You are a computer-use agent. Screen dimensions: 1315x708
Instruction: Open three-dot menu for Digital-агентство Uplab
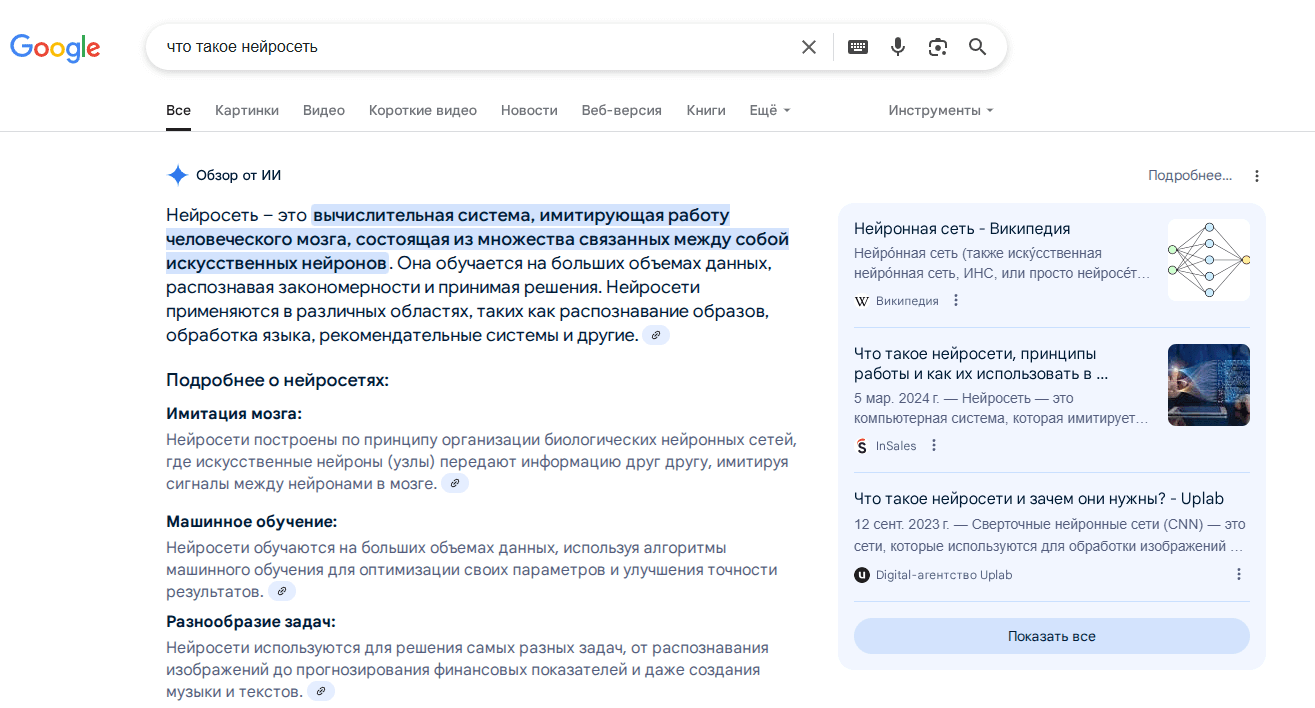[1239, 574]
